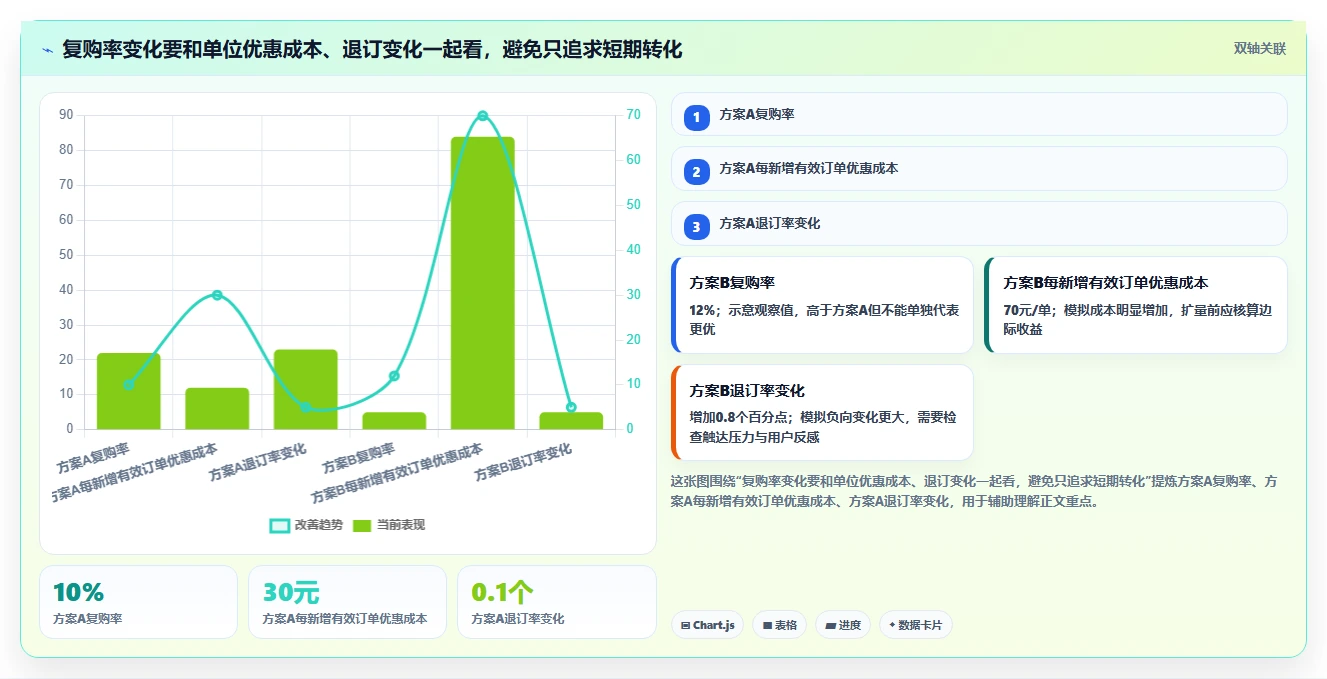Click the 数据卡片 tag
This screenshot has height=679, width=1327.
(x=915, y=625)
